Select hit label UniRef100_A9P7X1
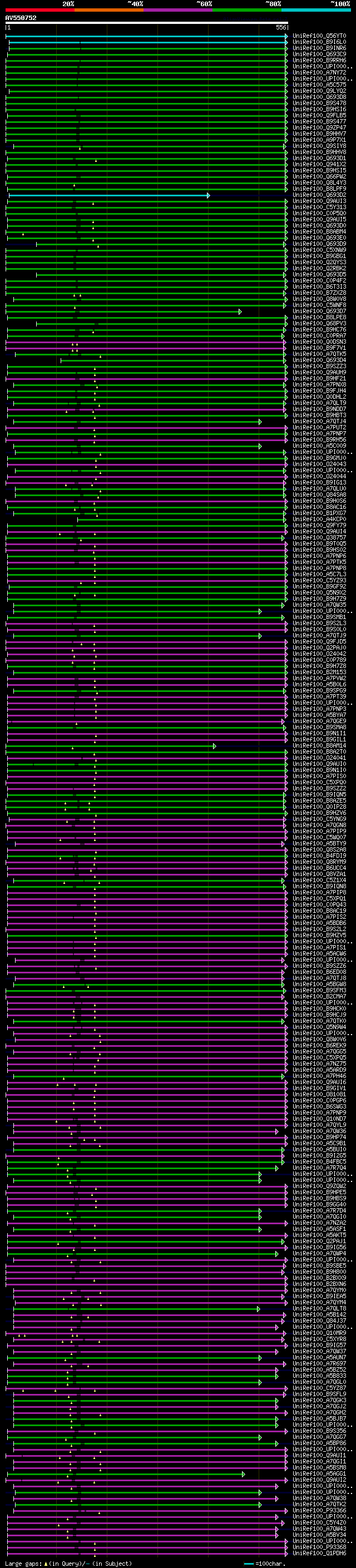 [x=319, y=140]
